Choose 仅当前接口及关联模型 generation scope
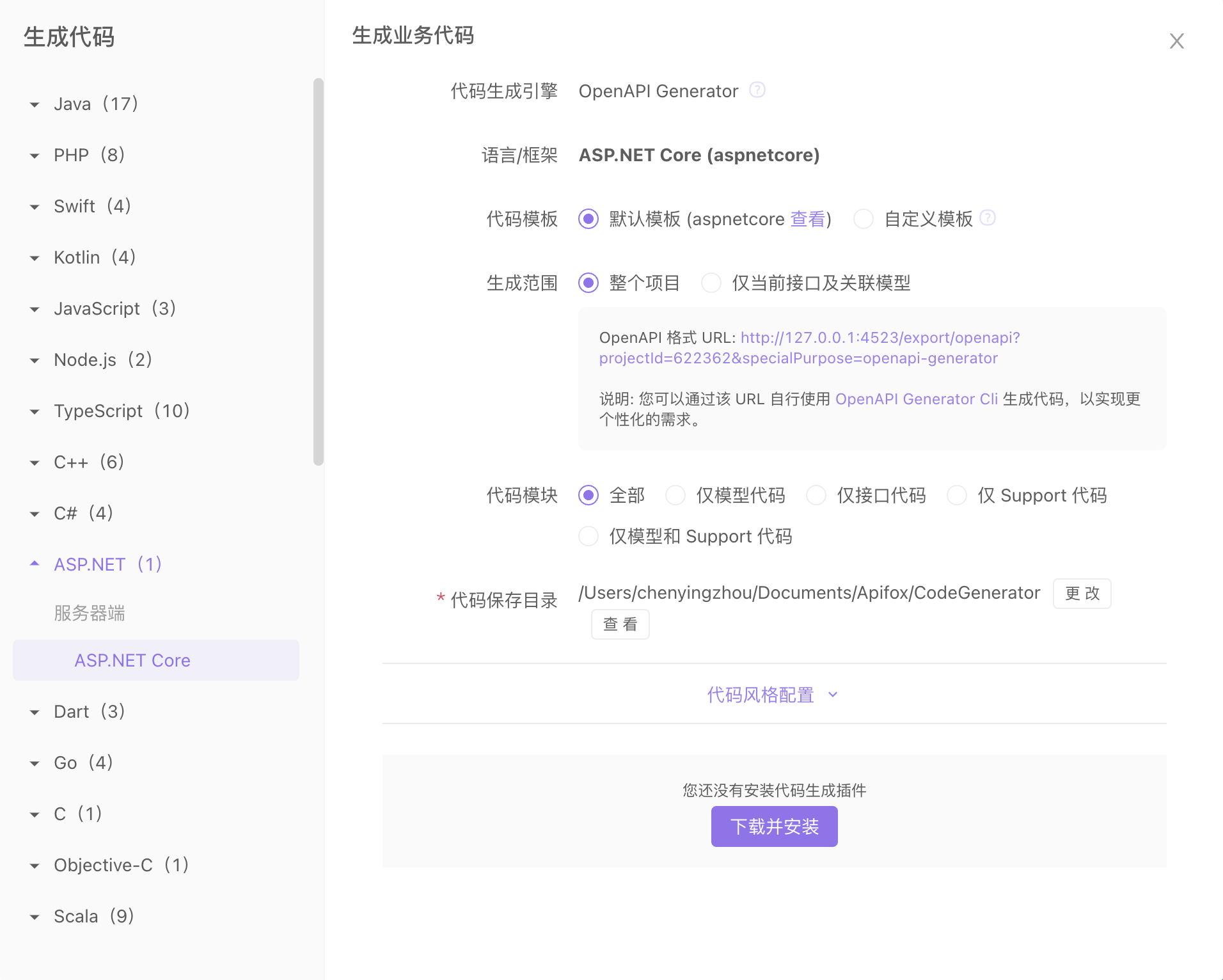 (x=711, y=283)
